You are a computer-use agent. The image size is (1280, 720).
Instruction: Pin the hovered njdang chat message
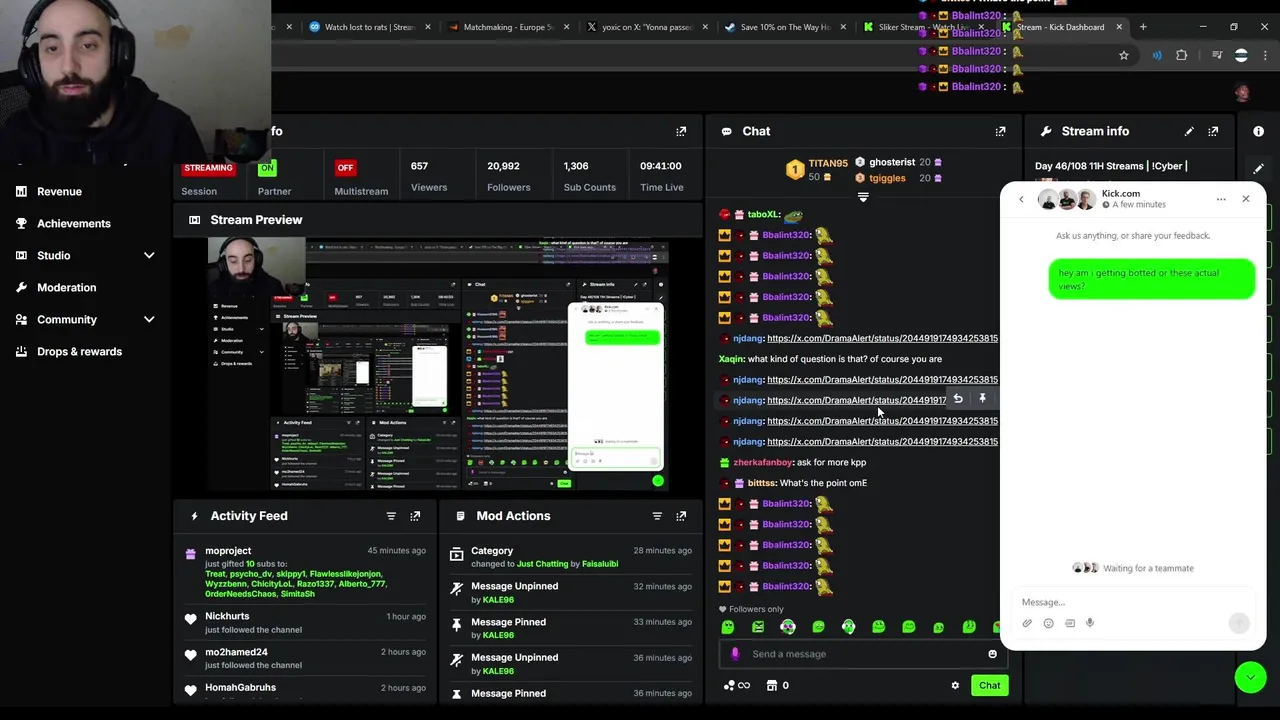[982, 399]
